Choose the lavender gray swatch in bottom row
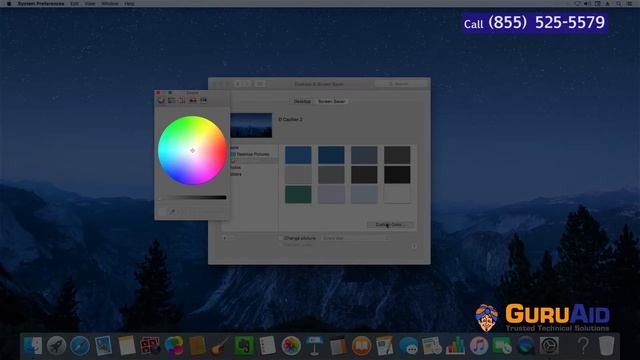Screen dimensions: 640x360 pos(331,194)
